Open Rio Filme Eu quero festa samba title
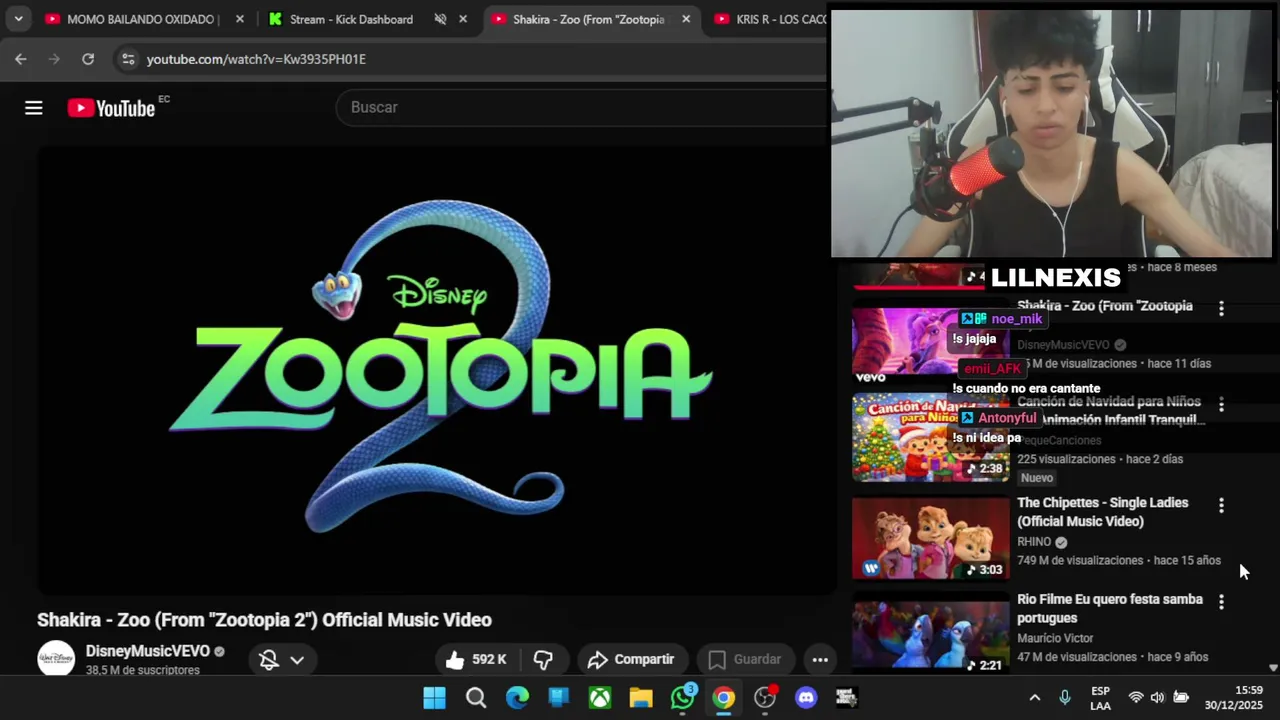The width and height of the screenshot is (1280, 720). [x=1109, y=608]
